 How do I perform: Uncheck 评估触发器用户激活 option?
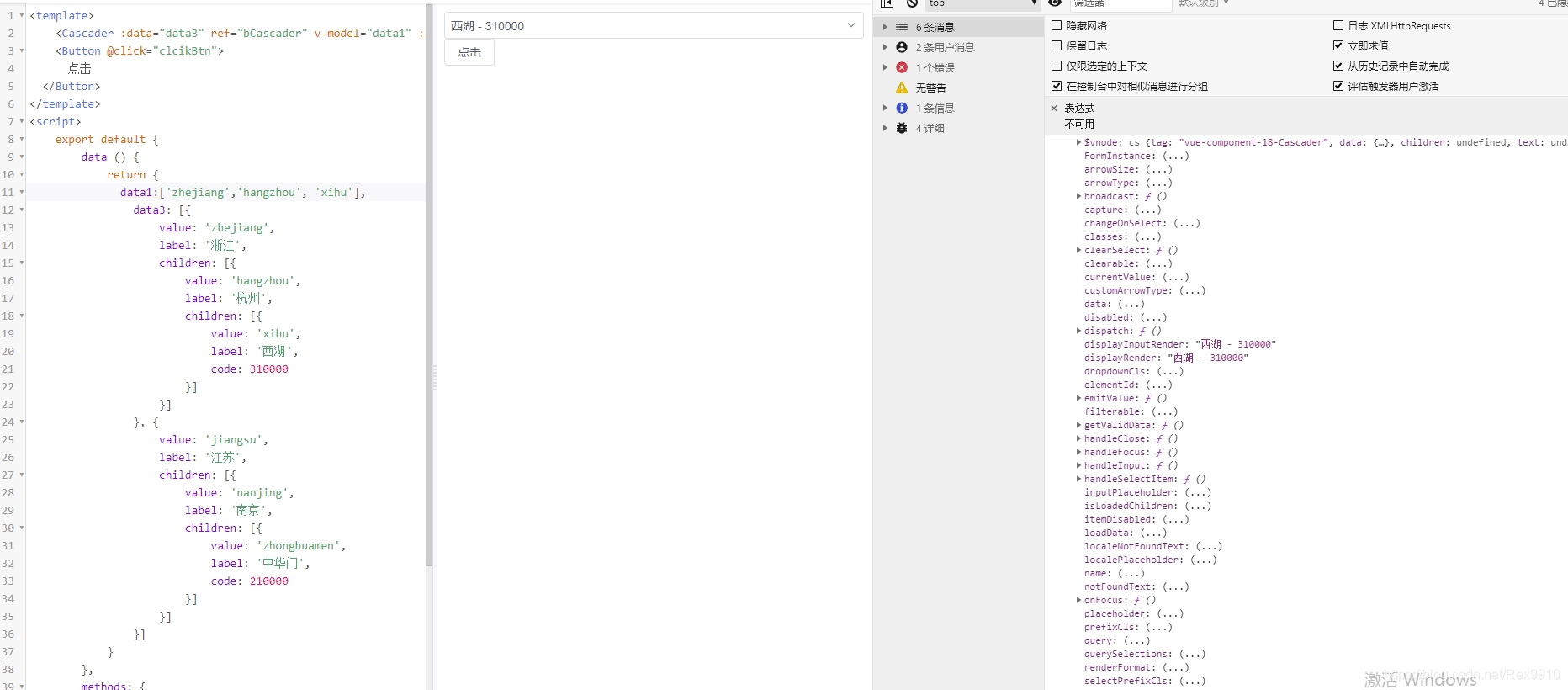tap(1338, 86)
